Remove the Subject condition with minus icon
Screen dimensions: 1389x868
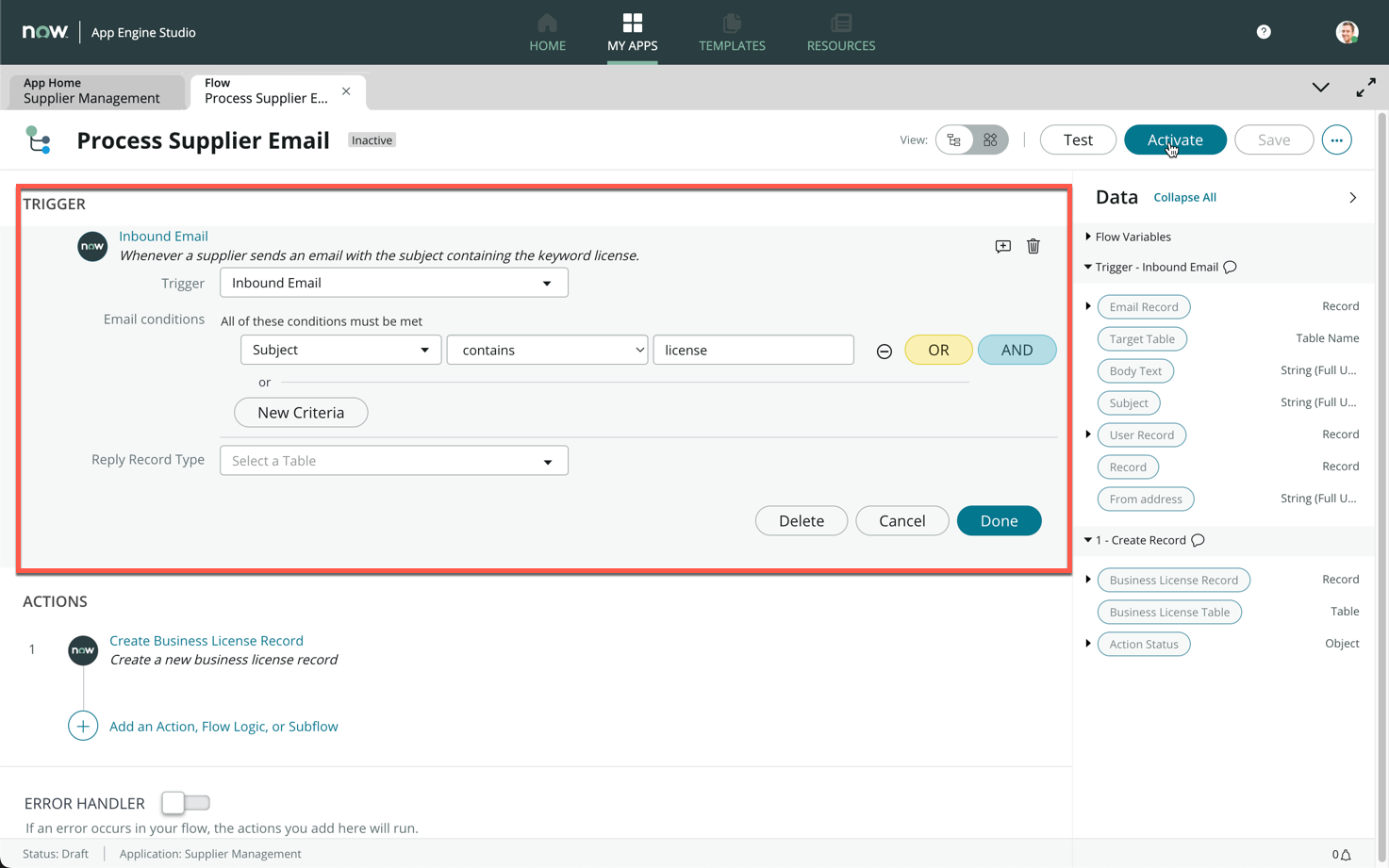(x=884, y=351)
